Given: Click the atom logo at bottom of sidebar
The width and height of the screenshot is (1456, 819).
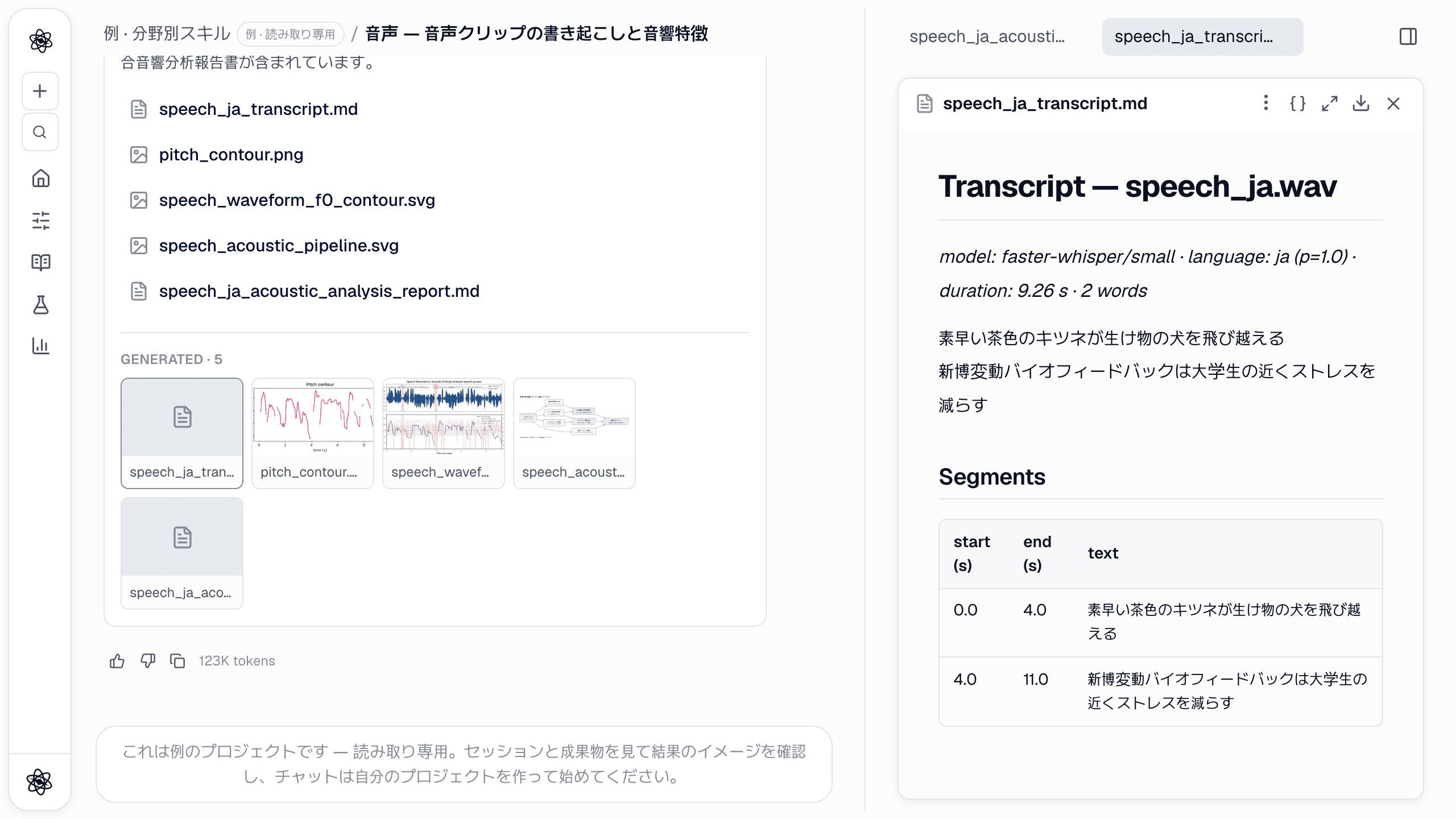Looking at the screenshot, I should 40,782.
